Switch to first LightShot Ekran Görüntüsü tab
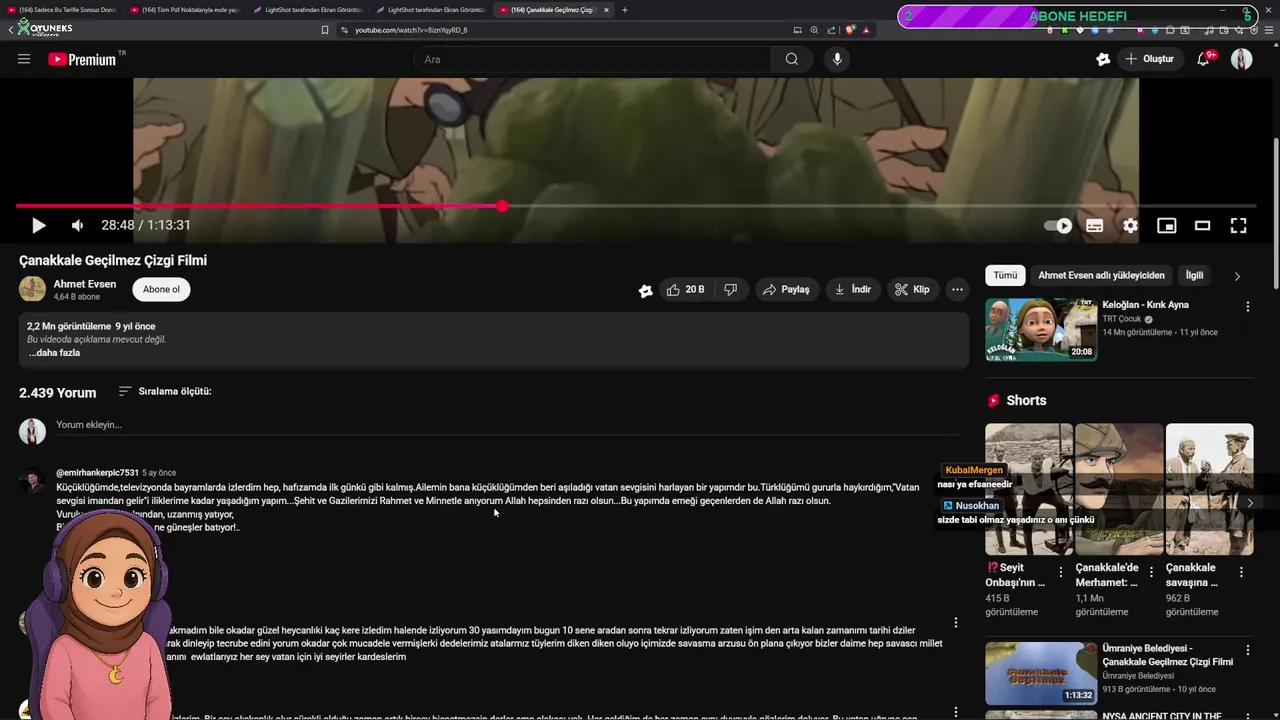Screen dimensions: 1280x720 point(308,10)
